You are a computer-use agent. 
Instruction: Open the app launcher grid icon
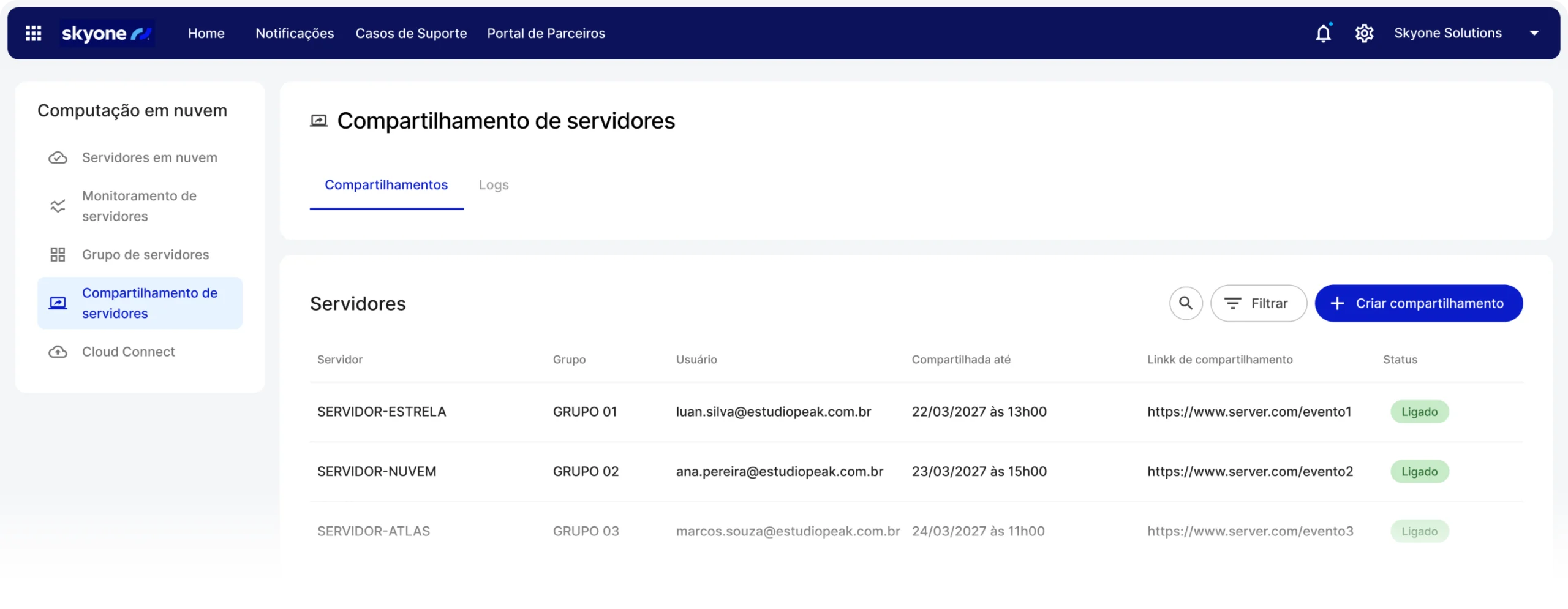click(x=34, y=33)
